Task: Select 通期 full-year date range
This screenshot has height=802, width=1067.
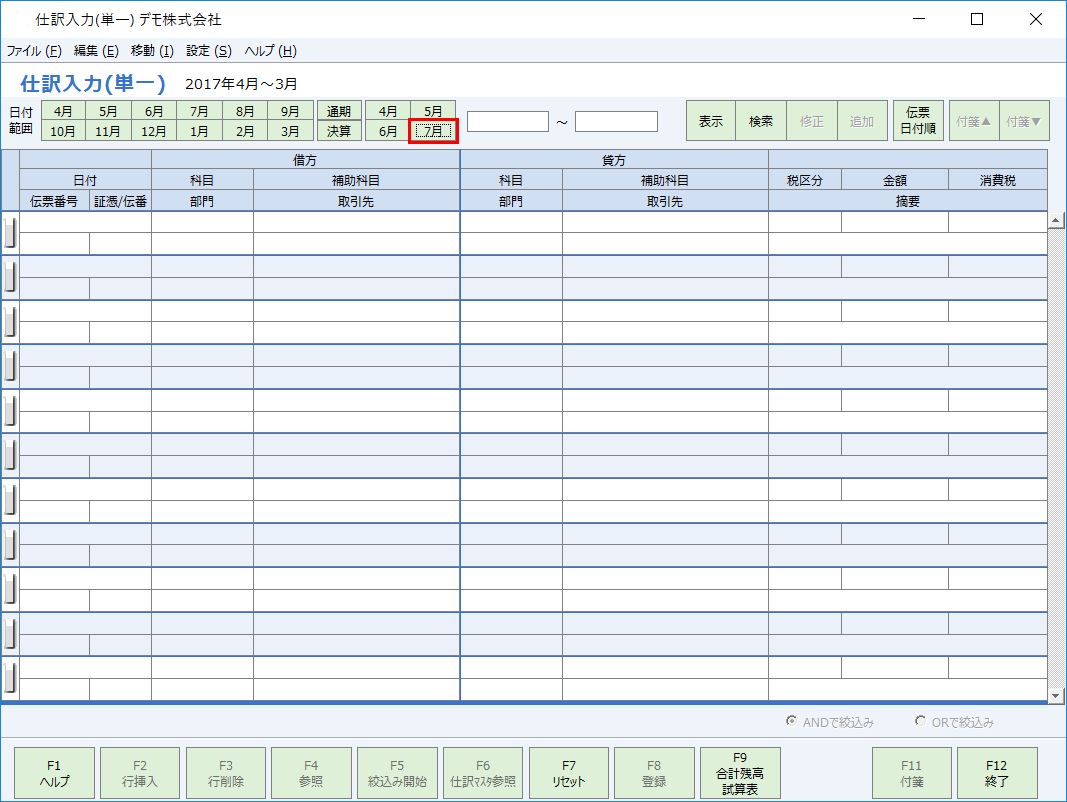Action: point(339,110)
